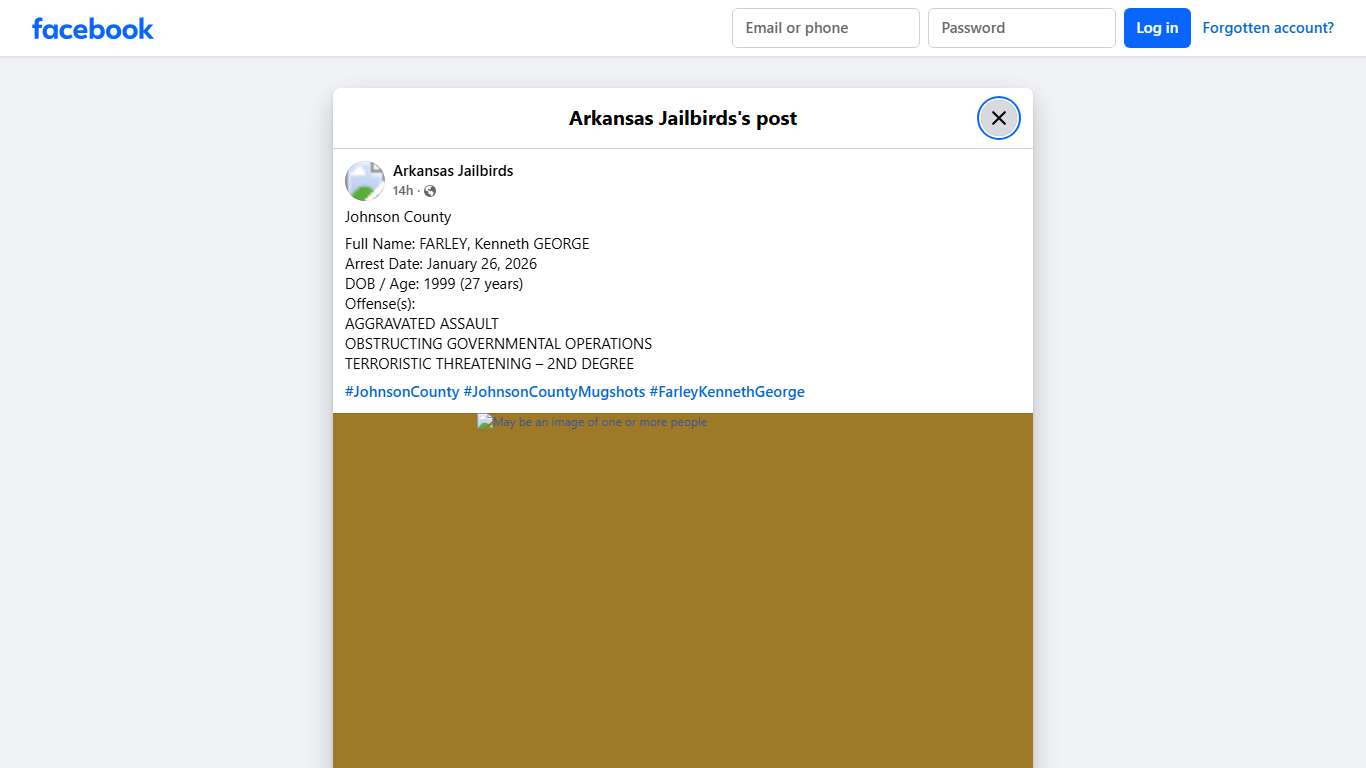Screen dimensions: 1366x768
Task: Click the 14h post timestamp
Action: 402,191
